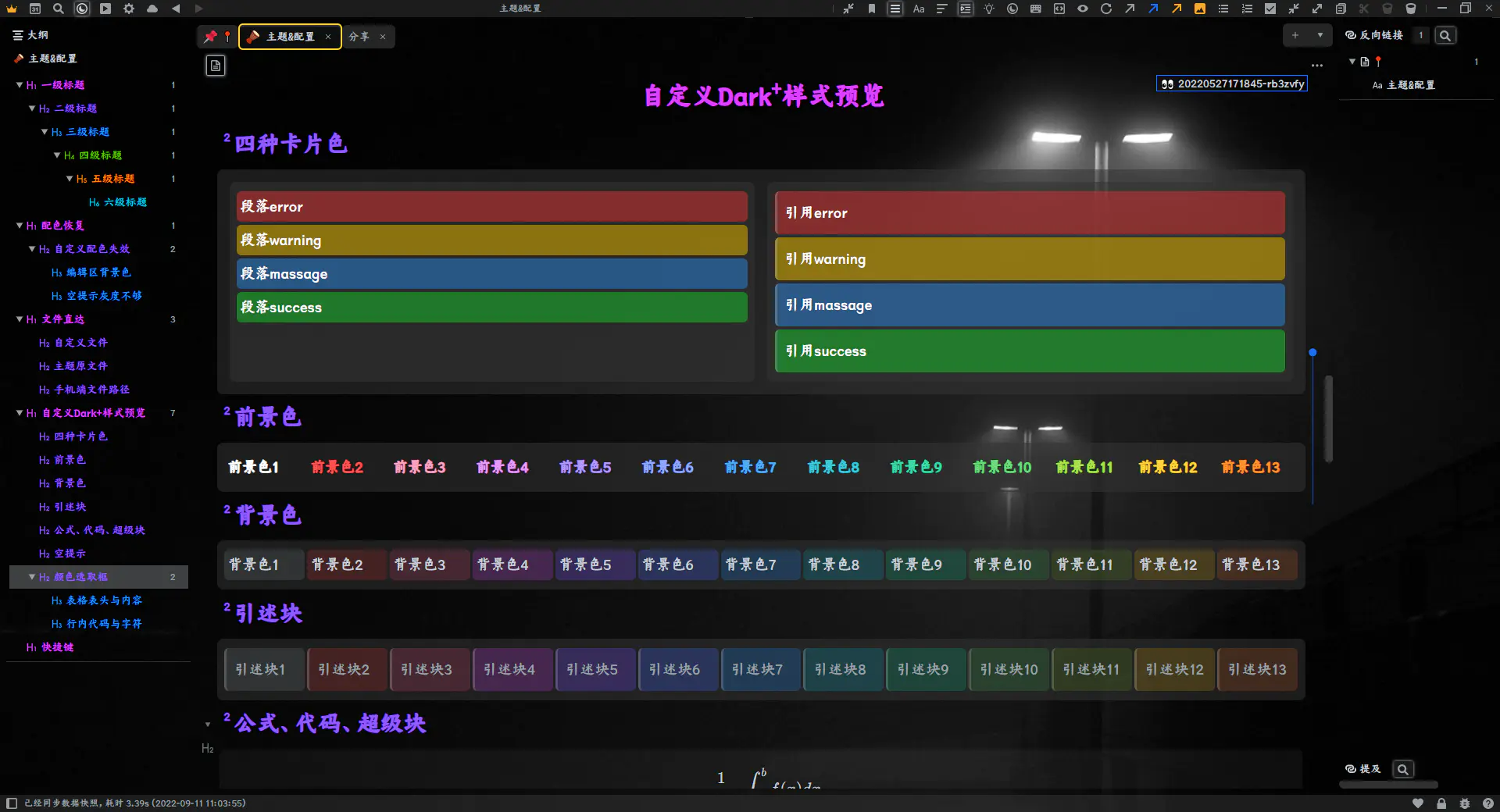Go back with the left arrow
This screenshot has height=812, width=1500.
(x=176, y=9)
